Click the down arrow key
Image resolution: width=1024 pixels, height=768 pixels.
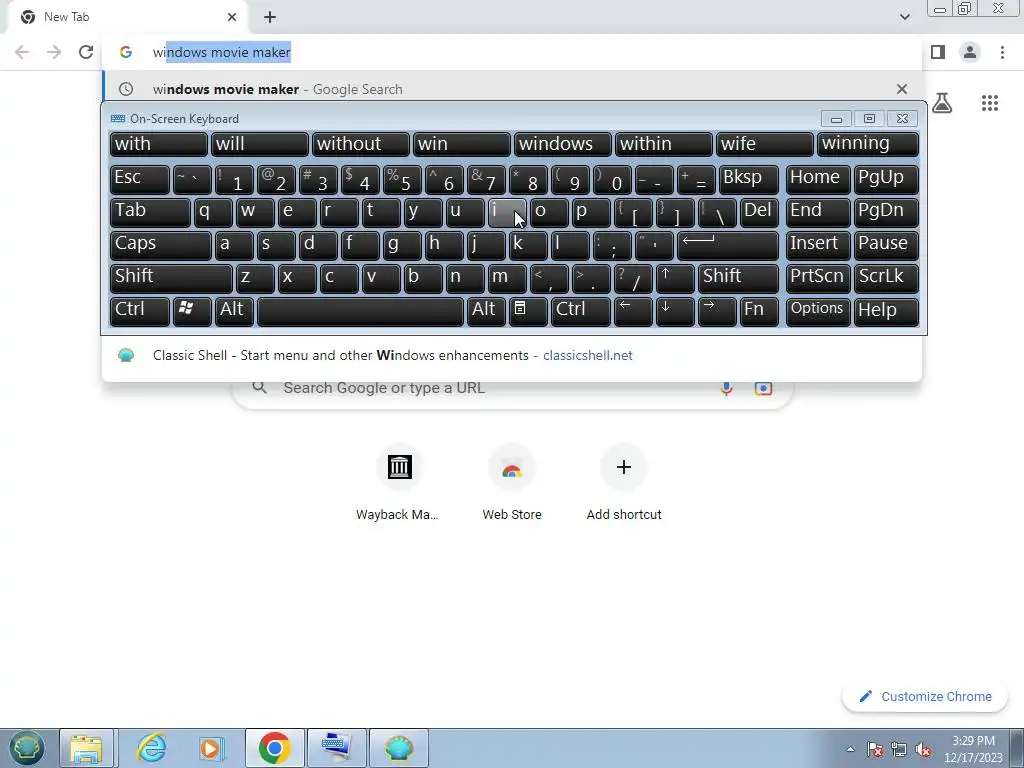(x=675, y=312)
